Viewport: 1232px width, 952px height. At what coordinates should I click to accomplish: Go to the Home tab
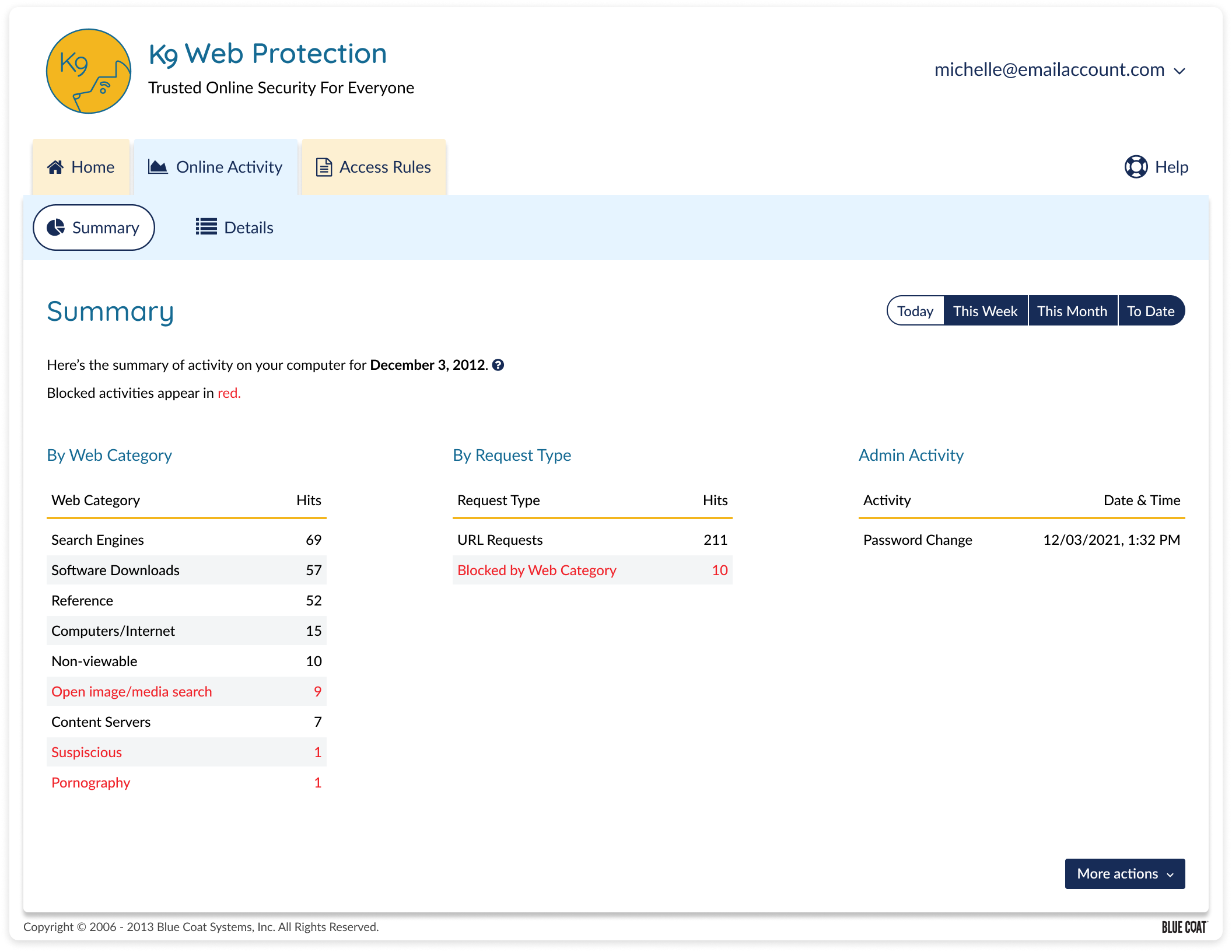(x=81, y=167)
